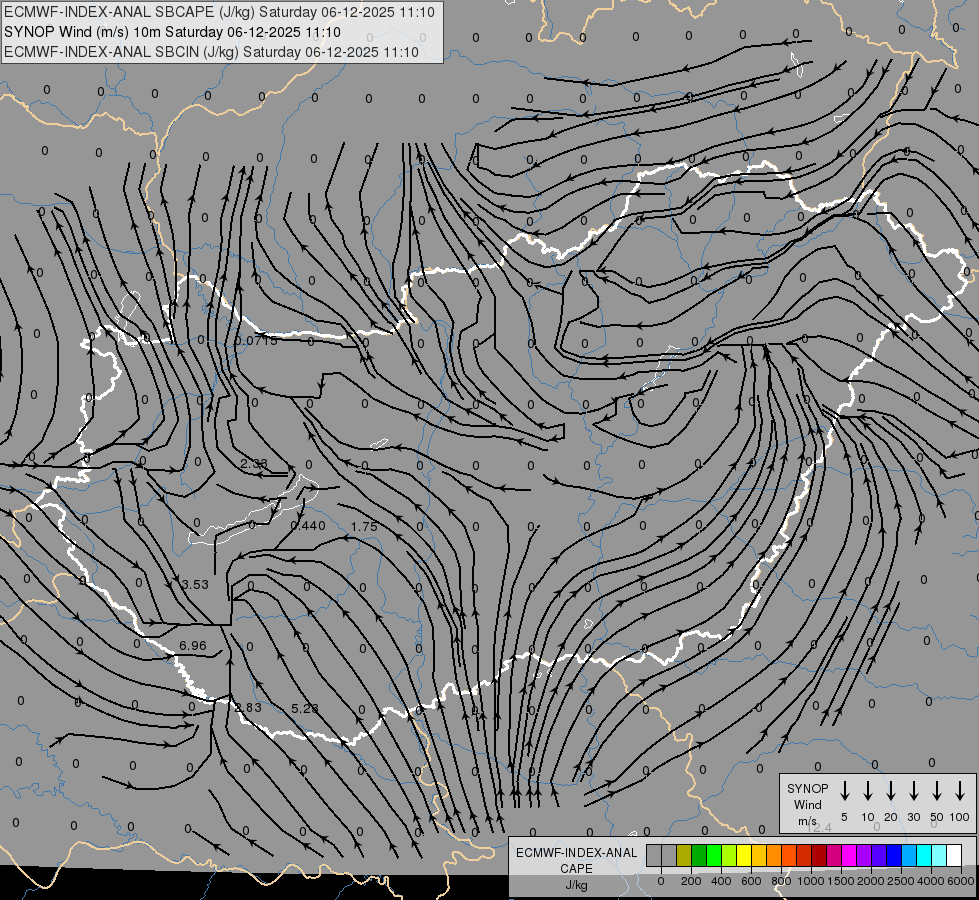Pick the dark green CAPE swatch
This screenshot has height=900, width=979.
699,856
